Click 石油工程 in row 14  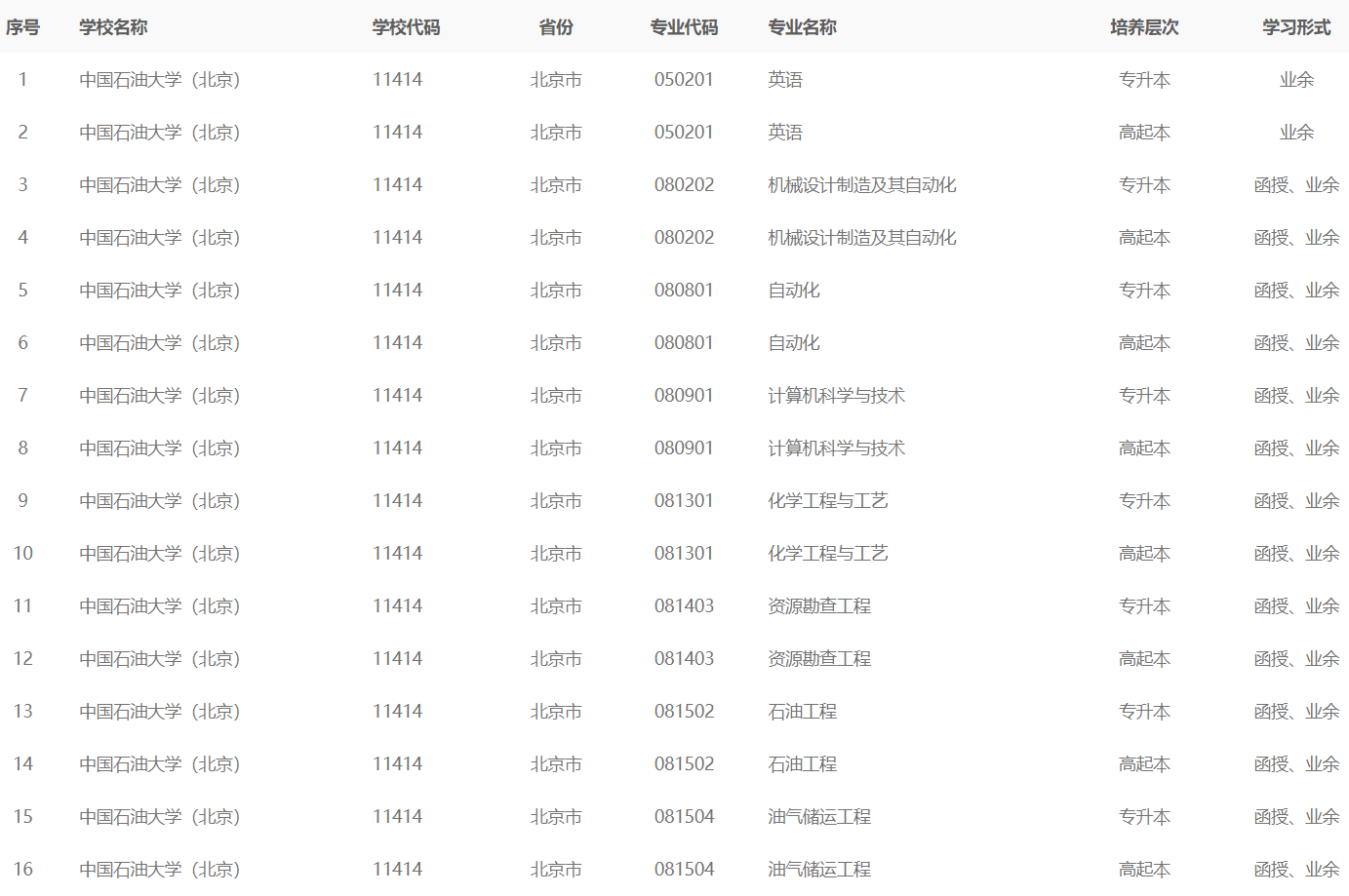803,764
